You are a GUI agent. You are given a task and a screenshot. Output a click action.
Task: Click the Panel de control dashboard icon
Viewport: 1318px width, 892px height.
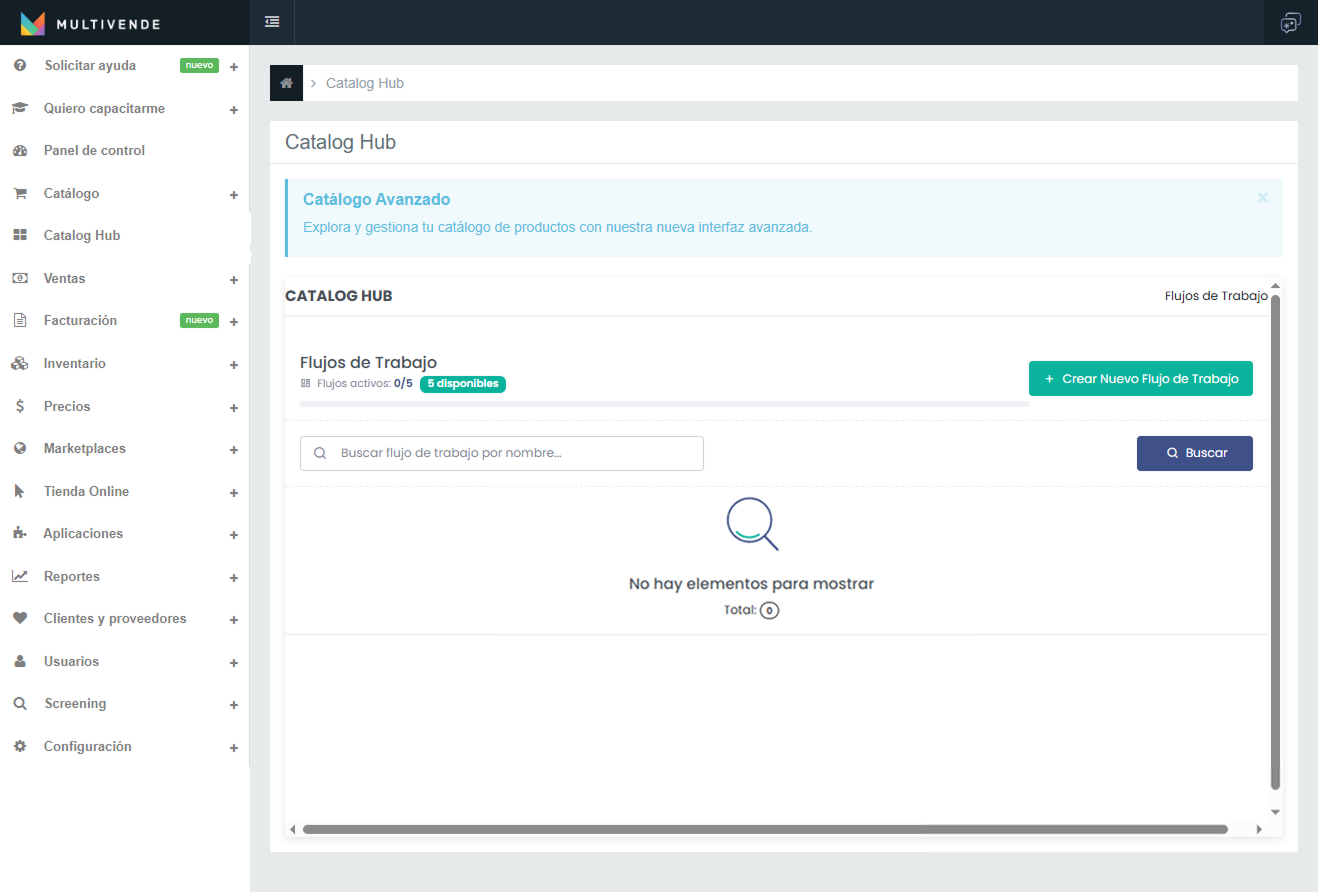click(20, 151)
